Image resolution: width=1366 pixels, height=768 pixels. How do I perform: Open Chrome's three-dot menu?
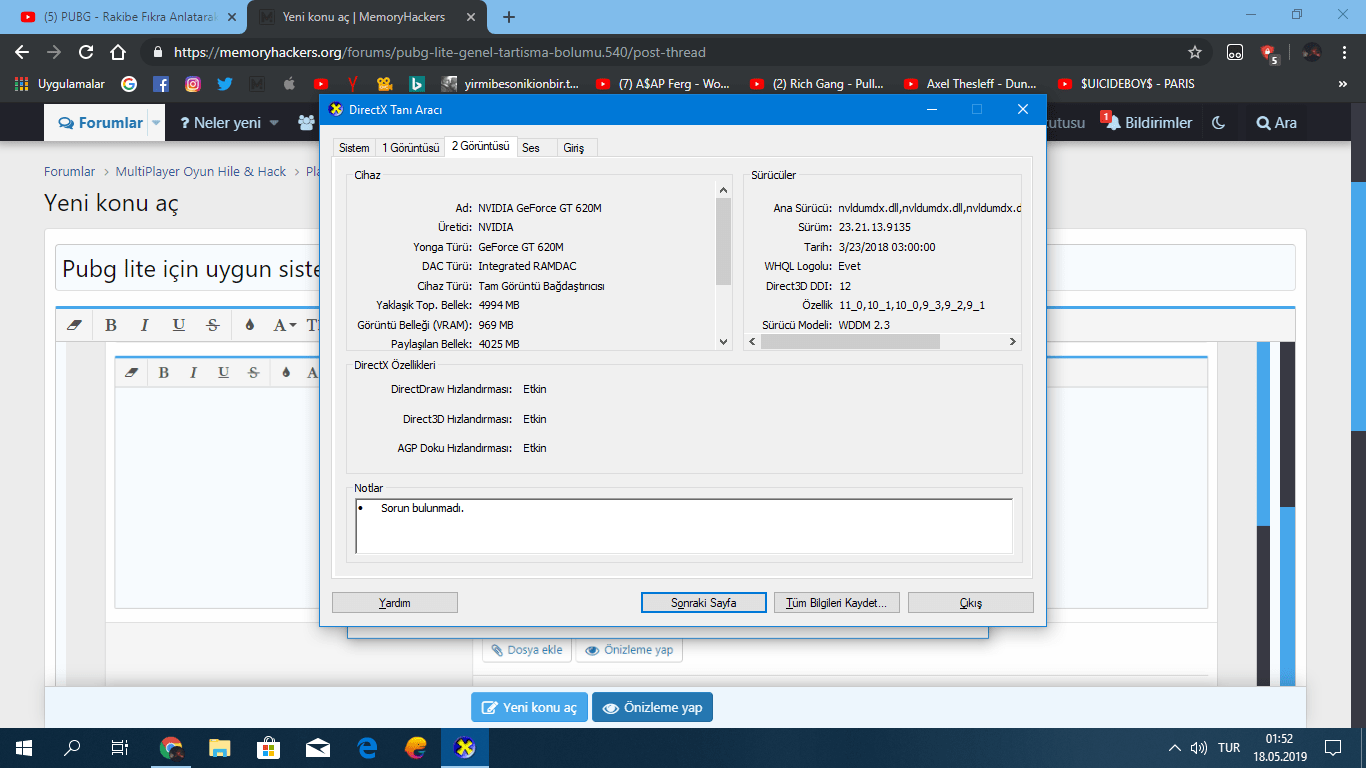point(1344,52)
